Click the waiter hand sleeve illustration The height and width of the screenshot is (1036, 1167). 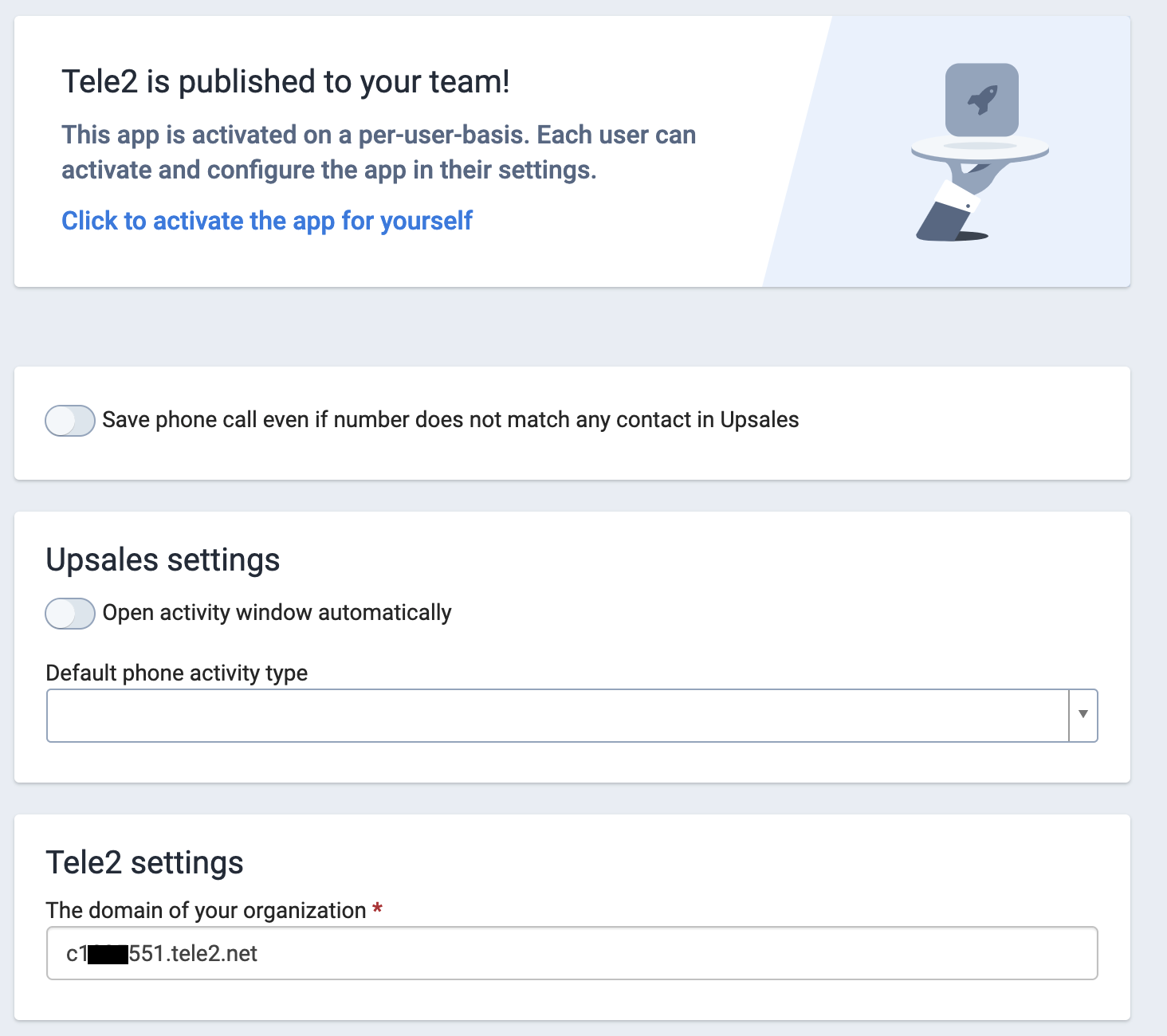[949, 210]
